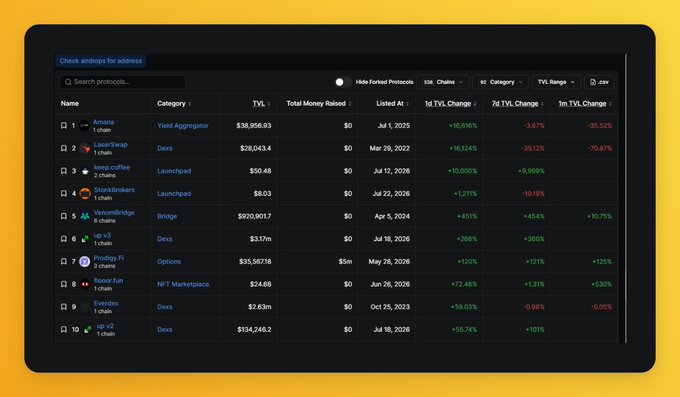Viewport: 680px width, 397px height.
Task: Open StonkBrokers' Launchpad category link
Action: tap(174, 194)
